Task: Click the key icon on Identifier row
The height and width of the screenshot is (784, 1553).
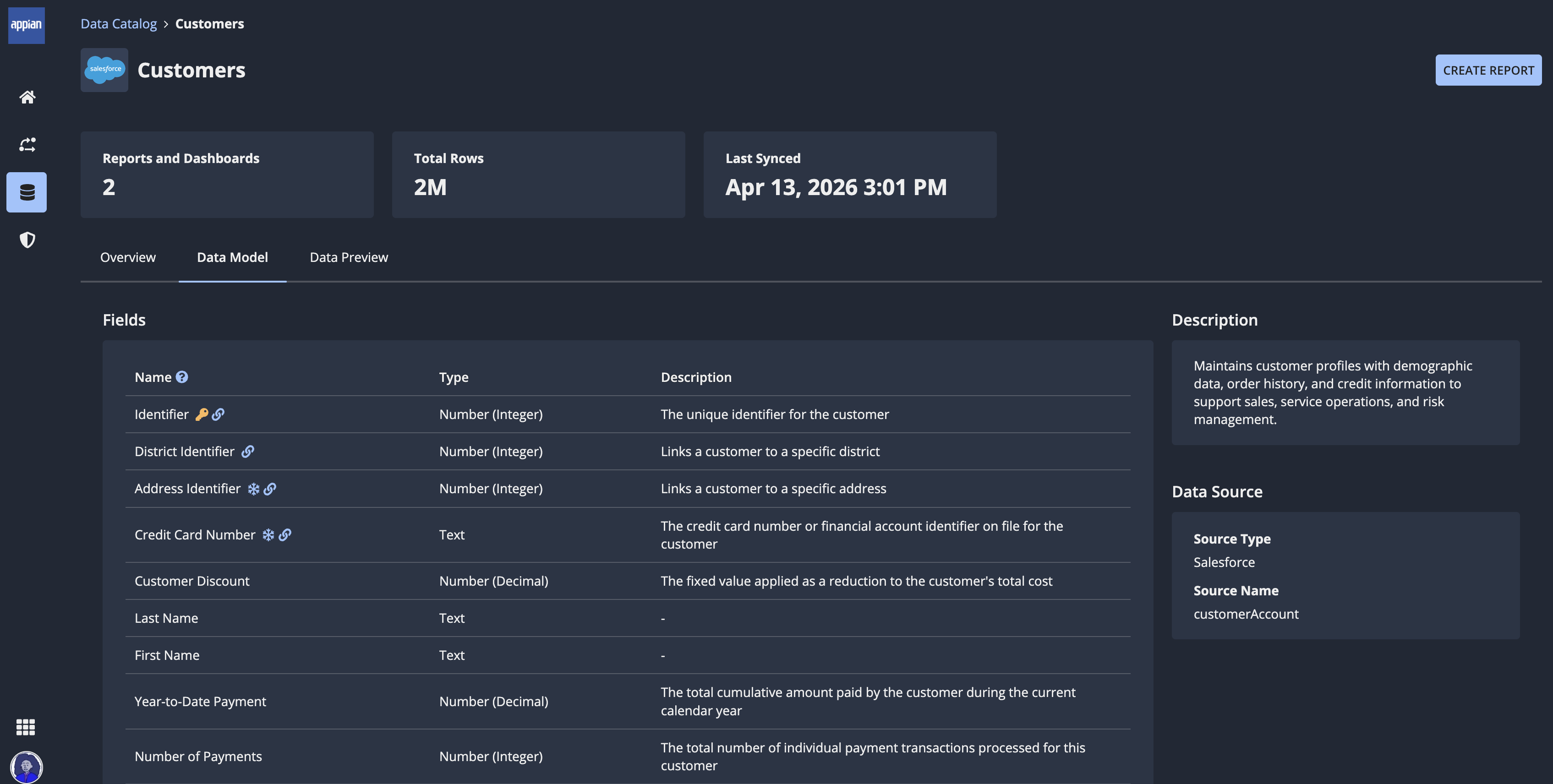Action: click(x=202, y=414)
